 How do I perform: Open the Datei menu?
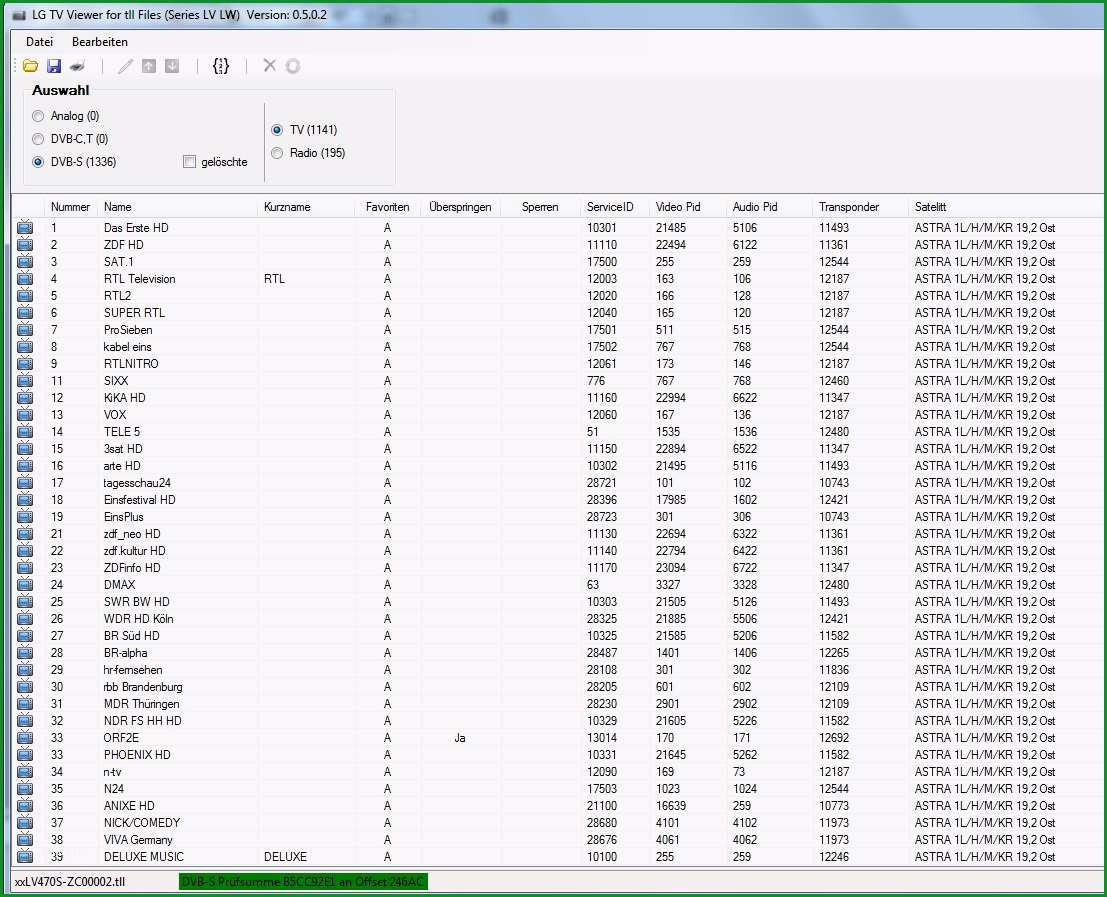(40, 42)
